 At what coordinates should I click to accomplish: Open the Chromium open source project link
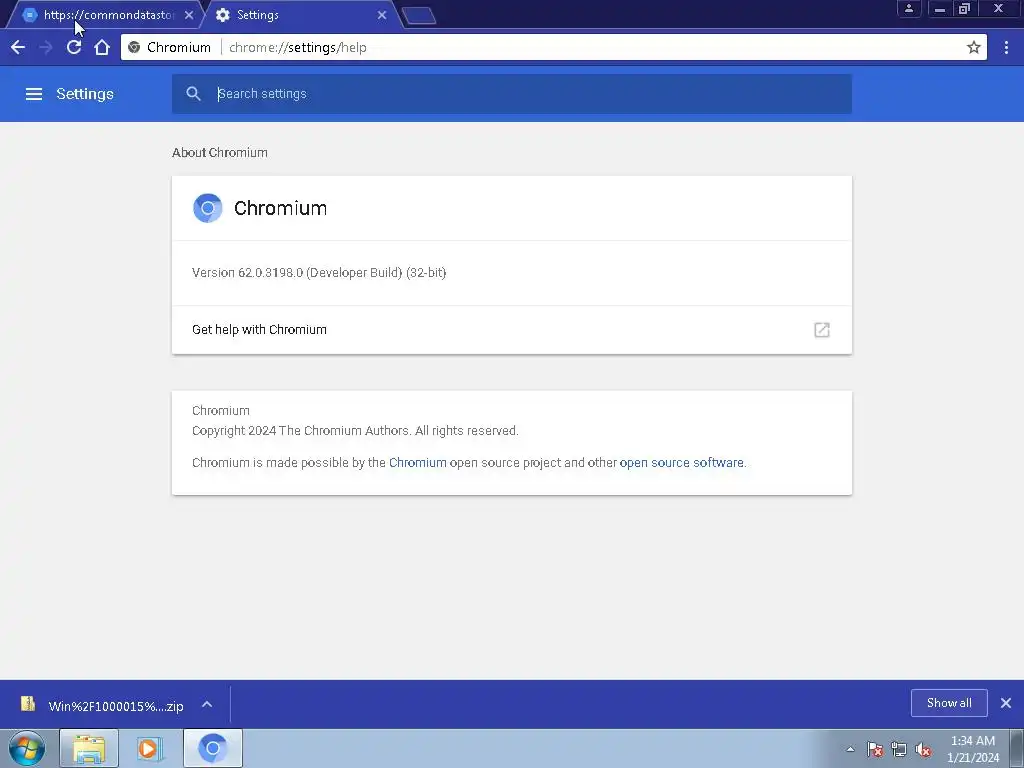[x=418, y=462]
